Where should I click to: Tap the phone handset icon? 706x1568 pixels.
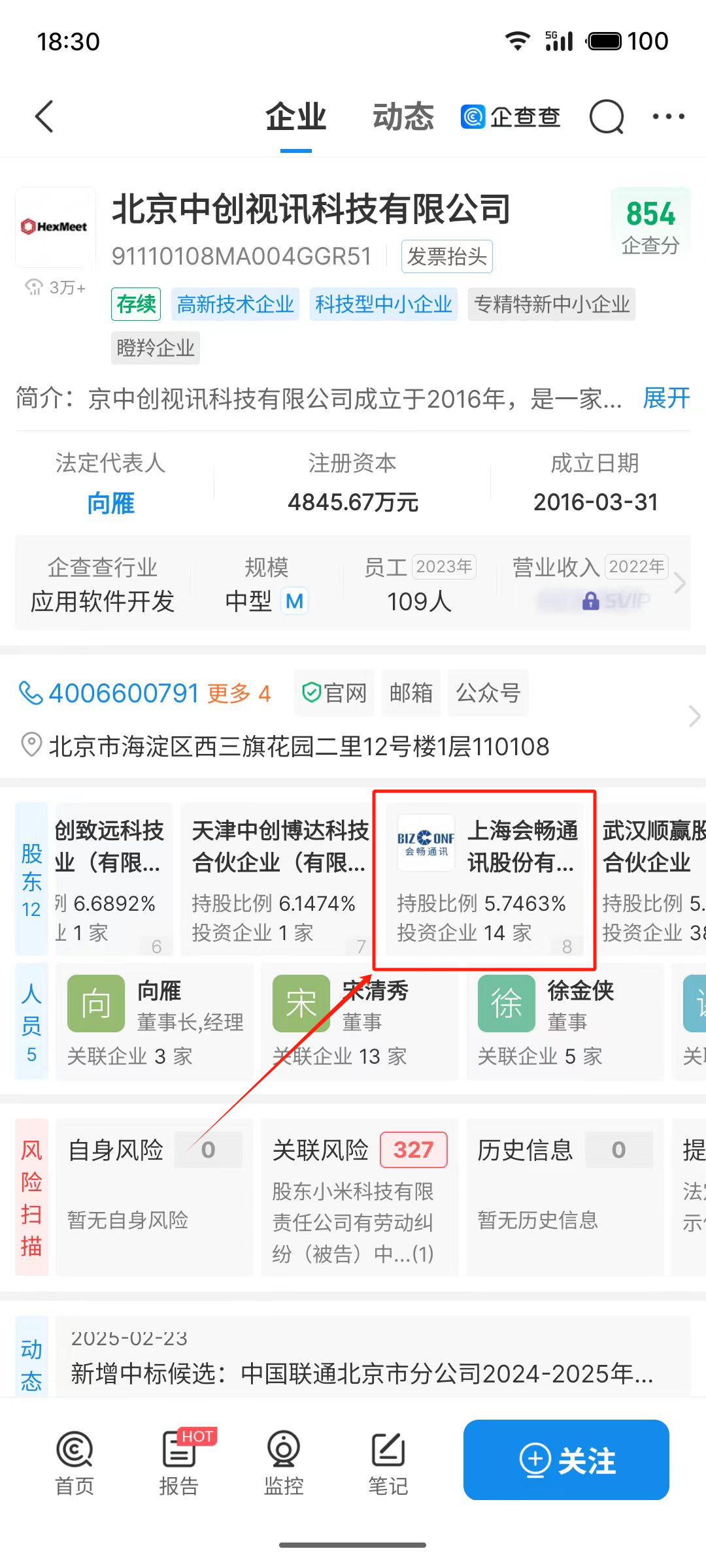coord(31,693)
